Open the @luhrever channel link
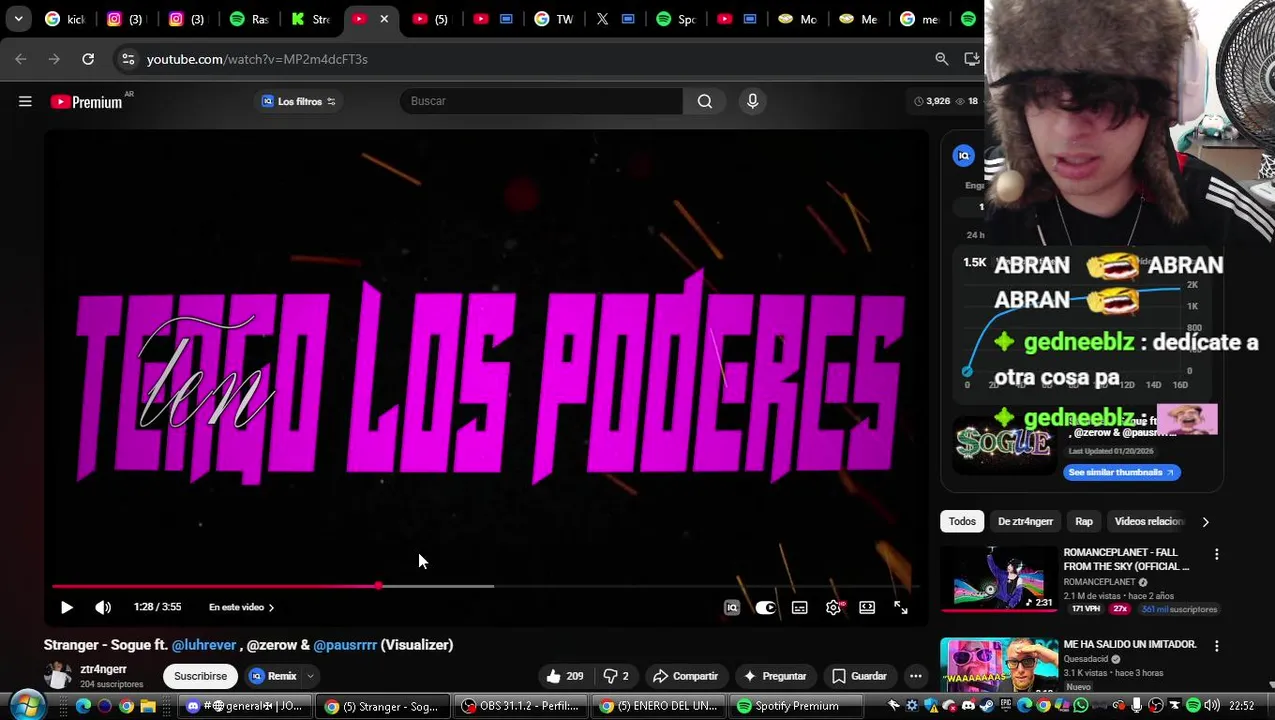The width and height of the screenshot is (1275, 720). click(x=204, y=645)
